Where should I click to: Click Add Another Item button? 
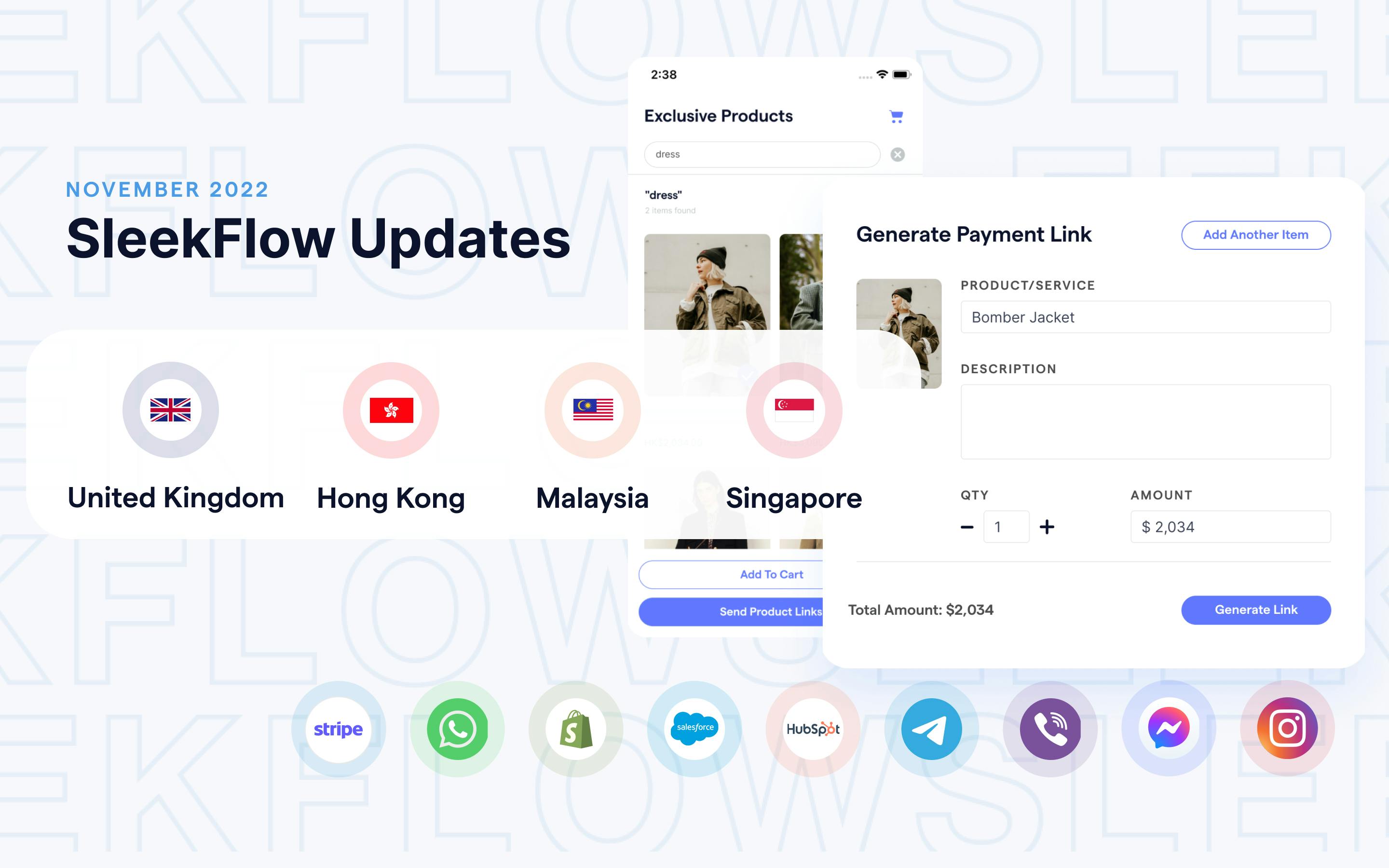coord(1255,235)
